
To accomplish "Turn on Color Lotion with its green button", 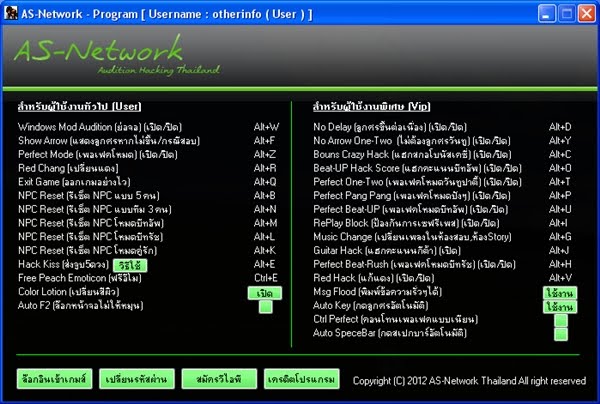I will [x=265, y=293].
